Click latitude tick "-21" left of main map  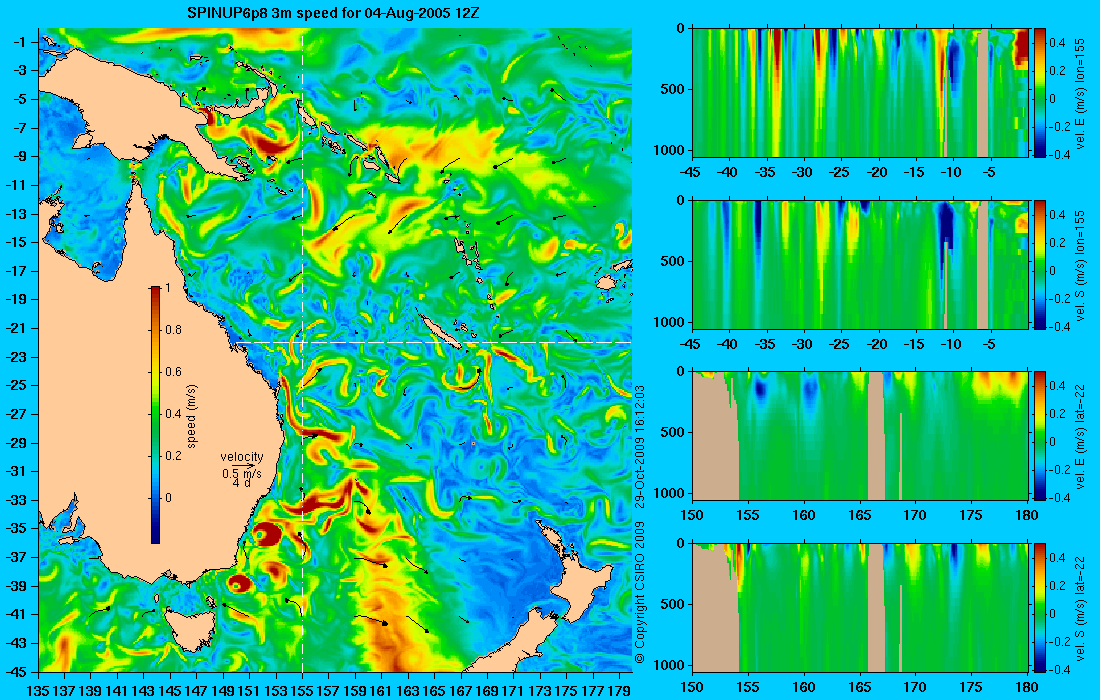pyautogui.click(x=18, y=328)
